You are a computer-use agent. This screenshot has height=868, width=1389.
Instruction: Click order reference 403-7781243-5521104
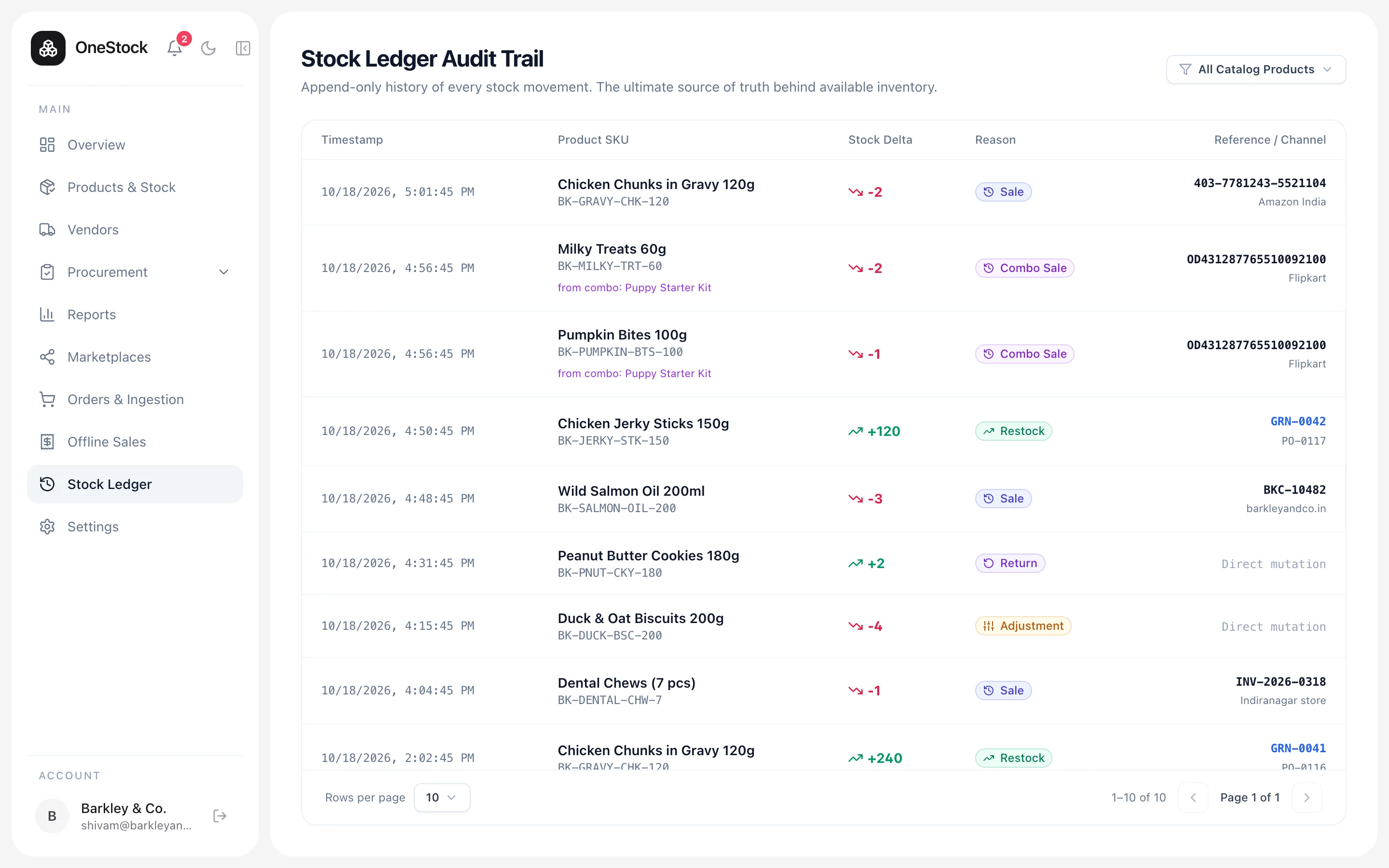[x=1260, y=183]
